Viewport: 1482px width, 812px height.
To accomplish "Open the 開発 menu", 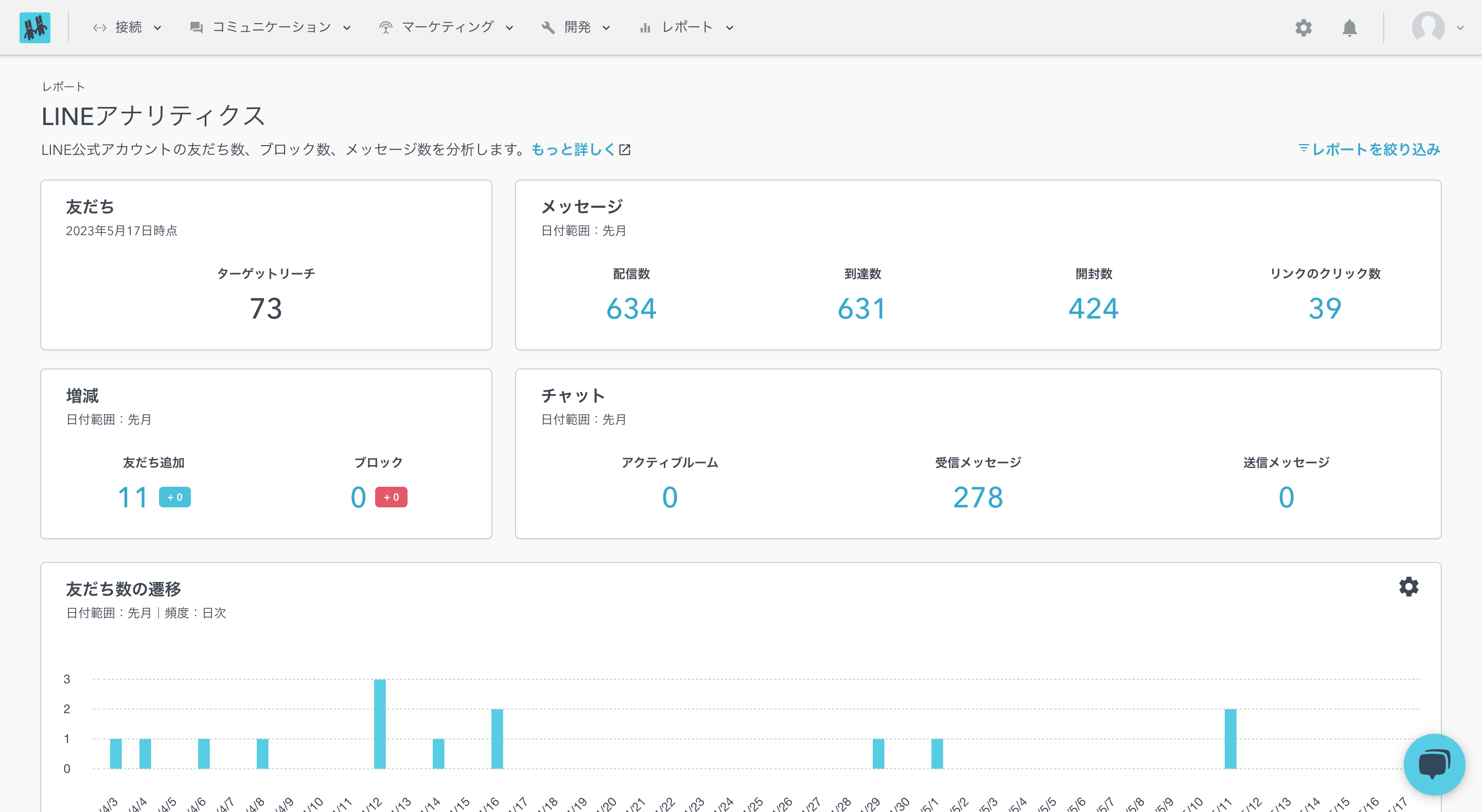I will (575, 27).
